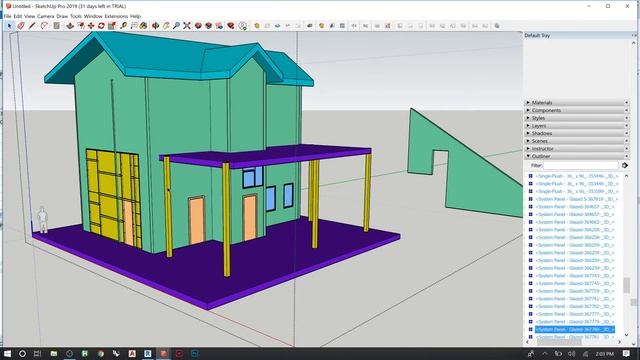The image size is (640, 360).
Task: Select the Shapes rectangle tool
Action: [x=56, y=26]
